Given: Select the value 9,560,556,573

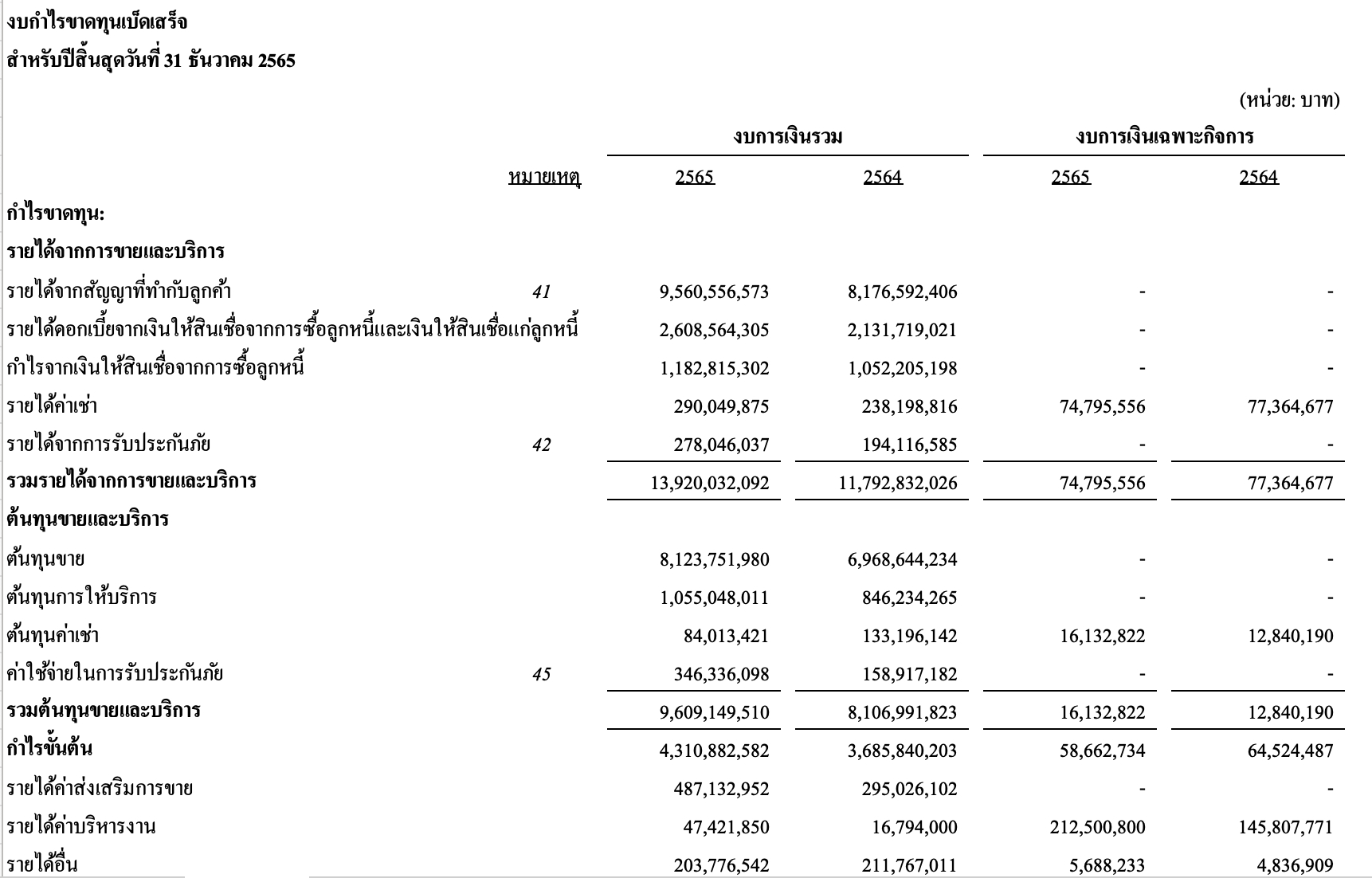Looking at the screenshot, I should 715,292.
